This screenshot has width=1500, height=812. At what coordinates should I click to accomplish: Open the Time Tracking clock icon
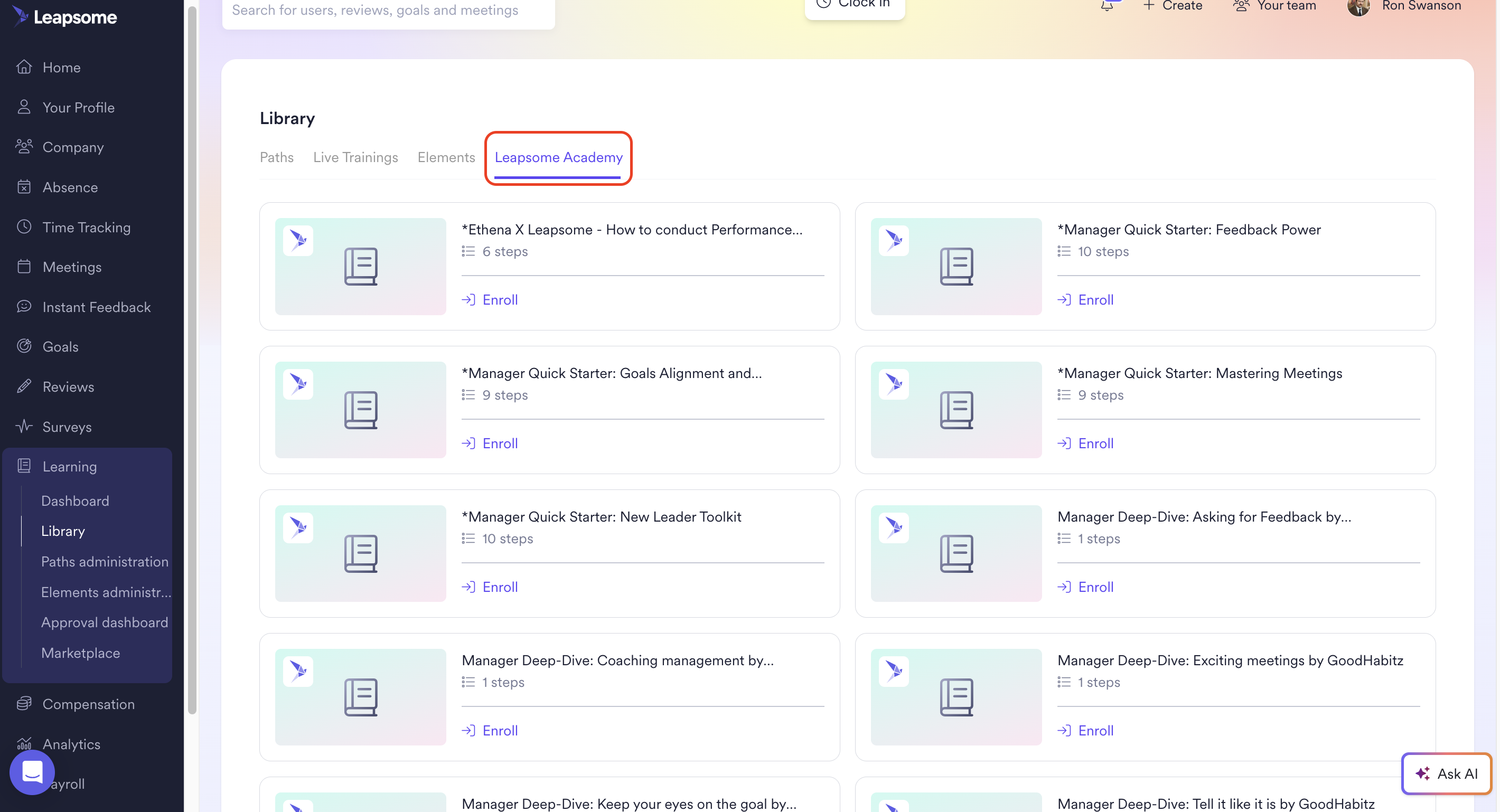point(24,227)
